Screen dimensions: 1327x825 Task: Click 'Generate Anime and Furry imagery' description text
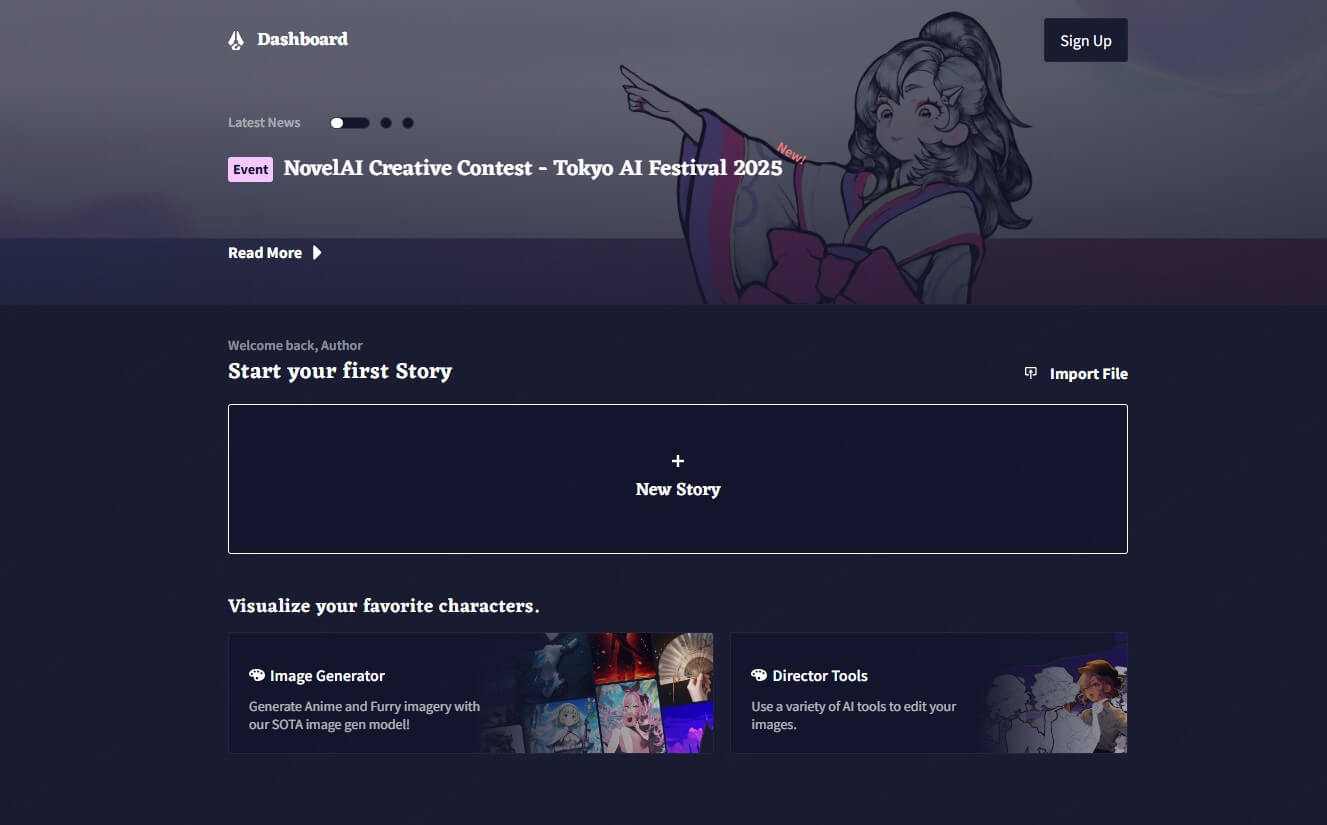(x=365, y=715)
